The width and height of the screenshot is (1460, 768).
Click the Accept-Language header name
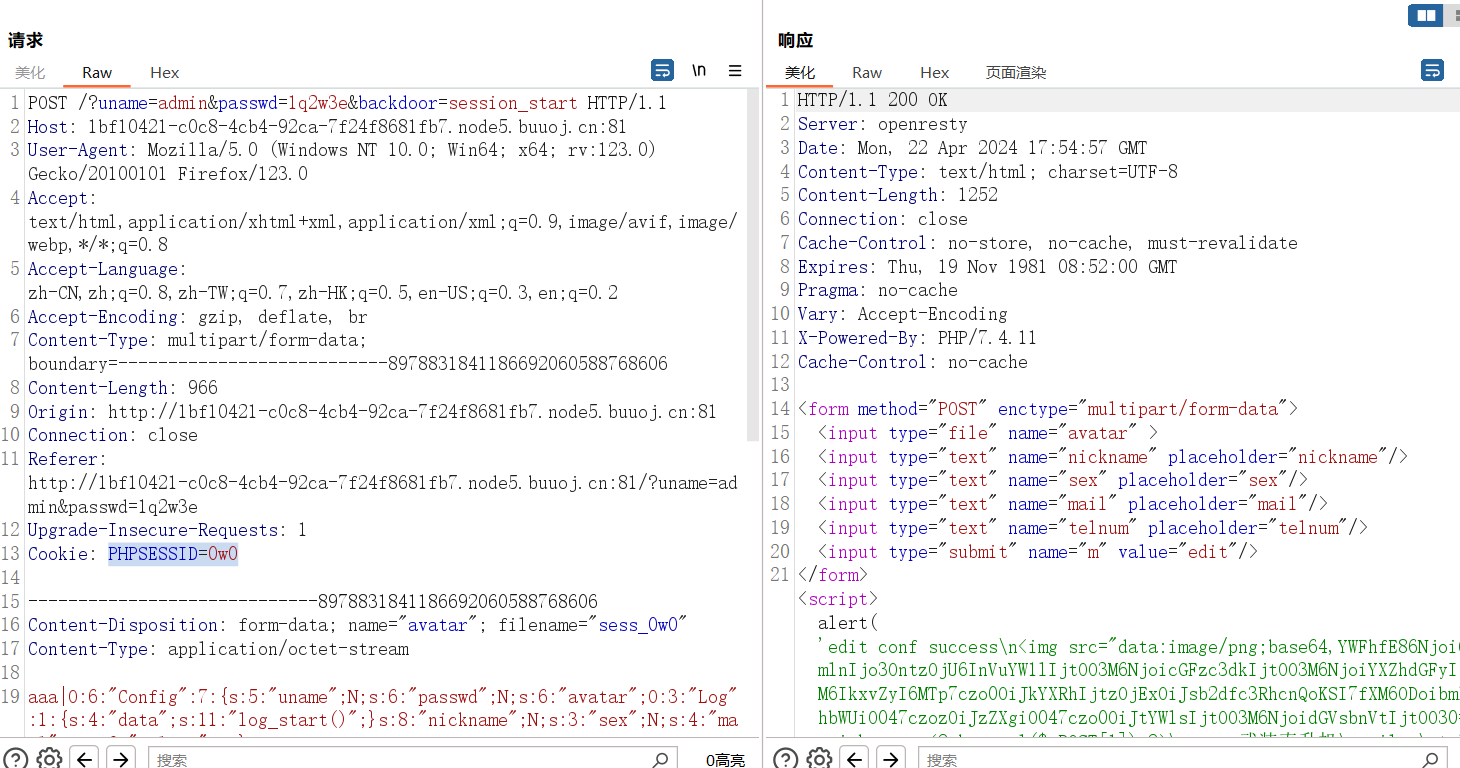[x=102, y=269]
